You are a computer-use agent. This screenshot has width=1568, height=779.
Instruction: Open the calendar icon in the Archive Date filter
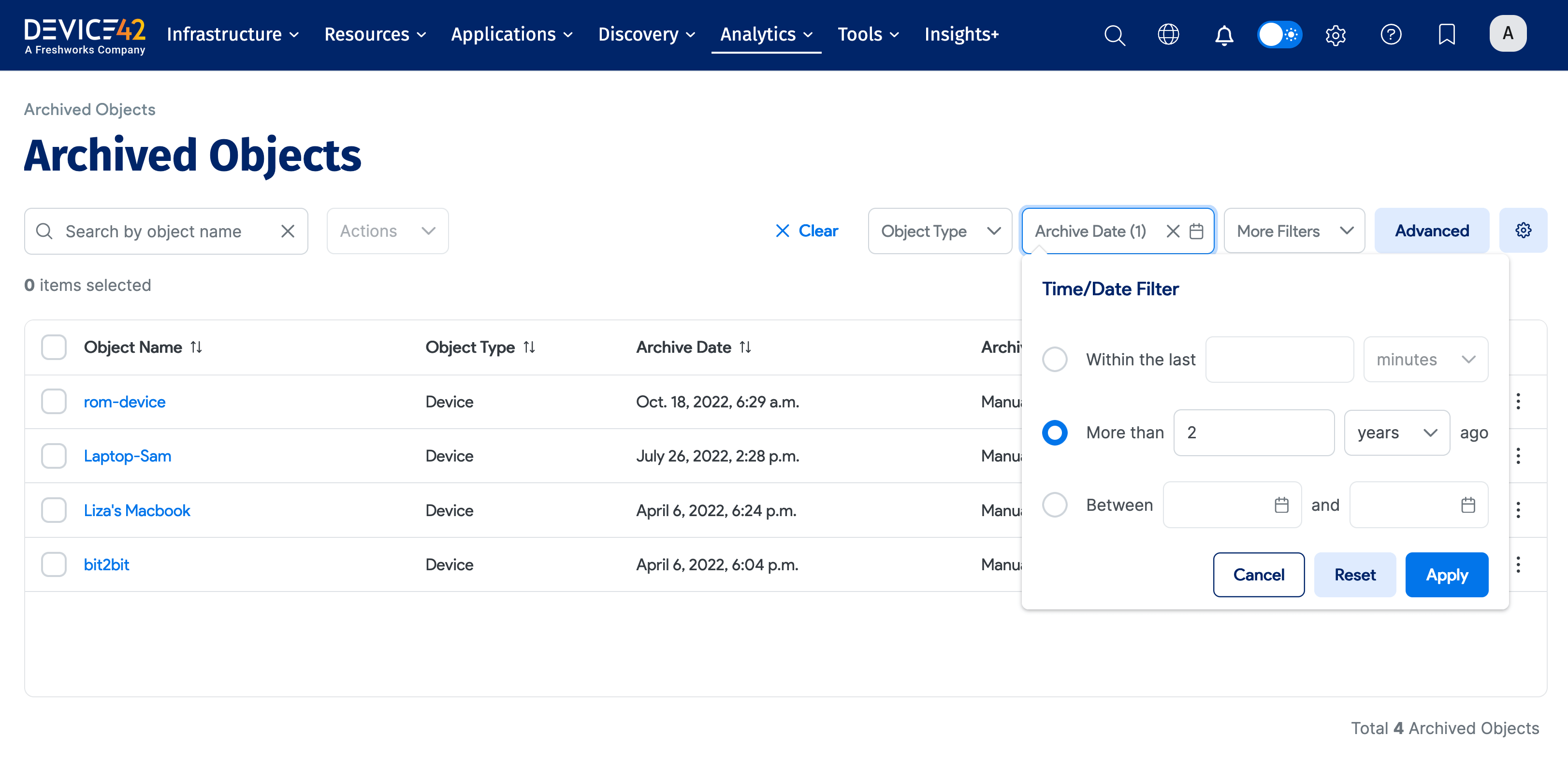pos(1196,231)
